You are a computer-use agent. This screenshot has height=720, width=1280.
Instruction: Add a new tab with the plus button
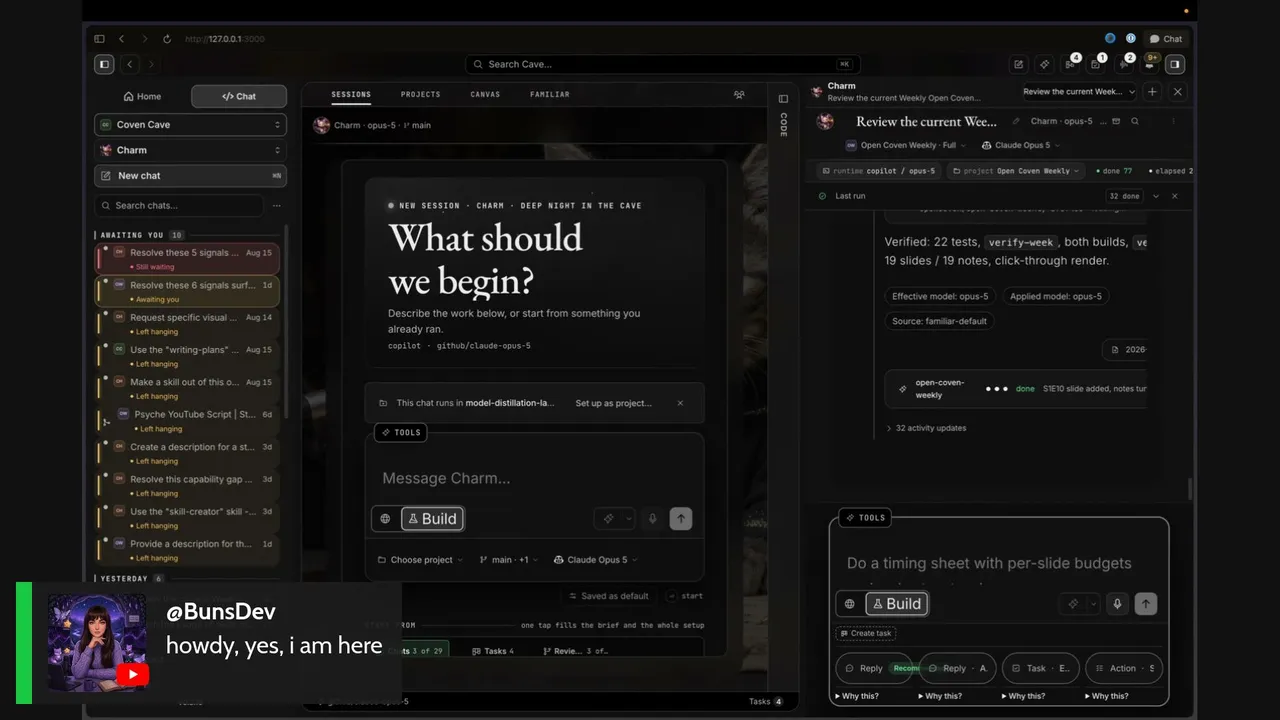1152,91
